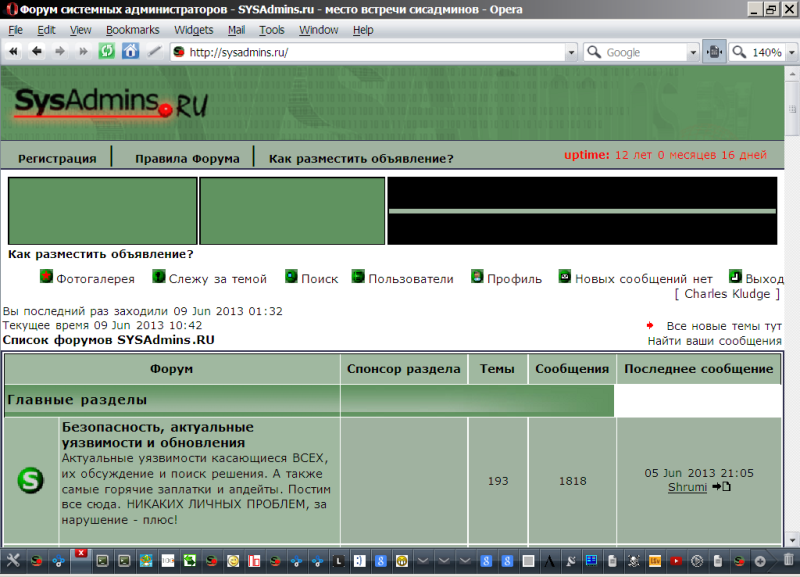This screenshot has height=577, width=800.
Task: Switch to the tab with the map icon
Action: coord(146,561)
